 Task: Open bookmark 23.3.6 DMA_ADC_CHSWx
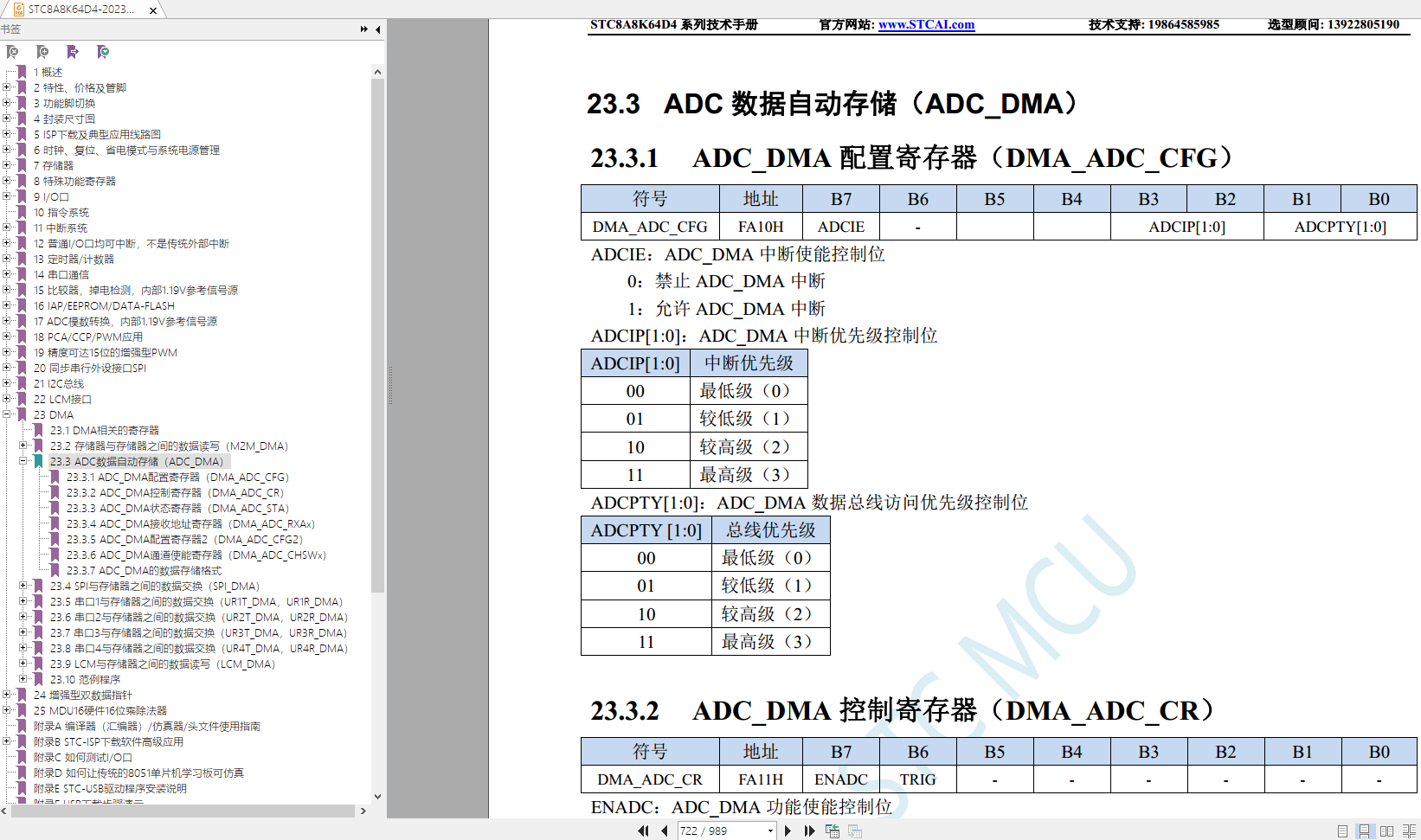[196, 555]
